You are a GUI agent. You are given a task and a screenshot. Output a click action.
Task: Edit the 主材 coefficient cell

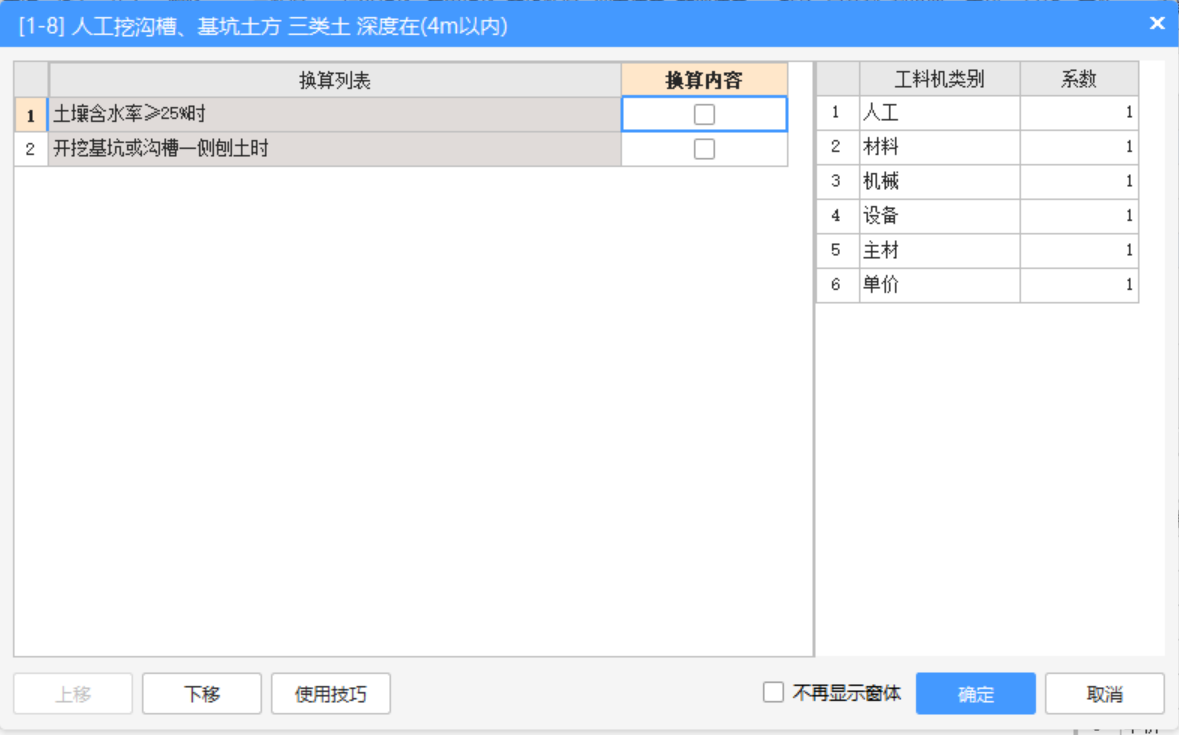[x=1078, y=250]
